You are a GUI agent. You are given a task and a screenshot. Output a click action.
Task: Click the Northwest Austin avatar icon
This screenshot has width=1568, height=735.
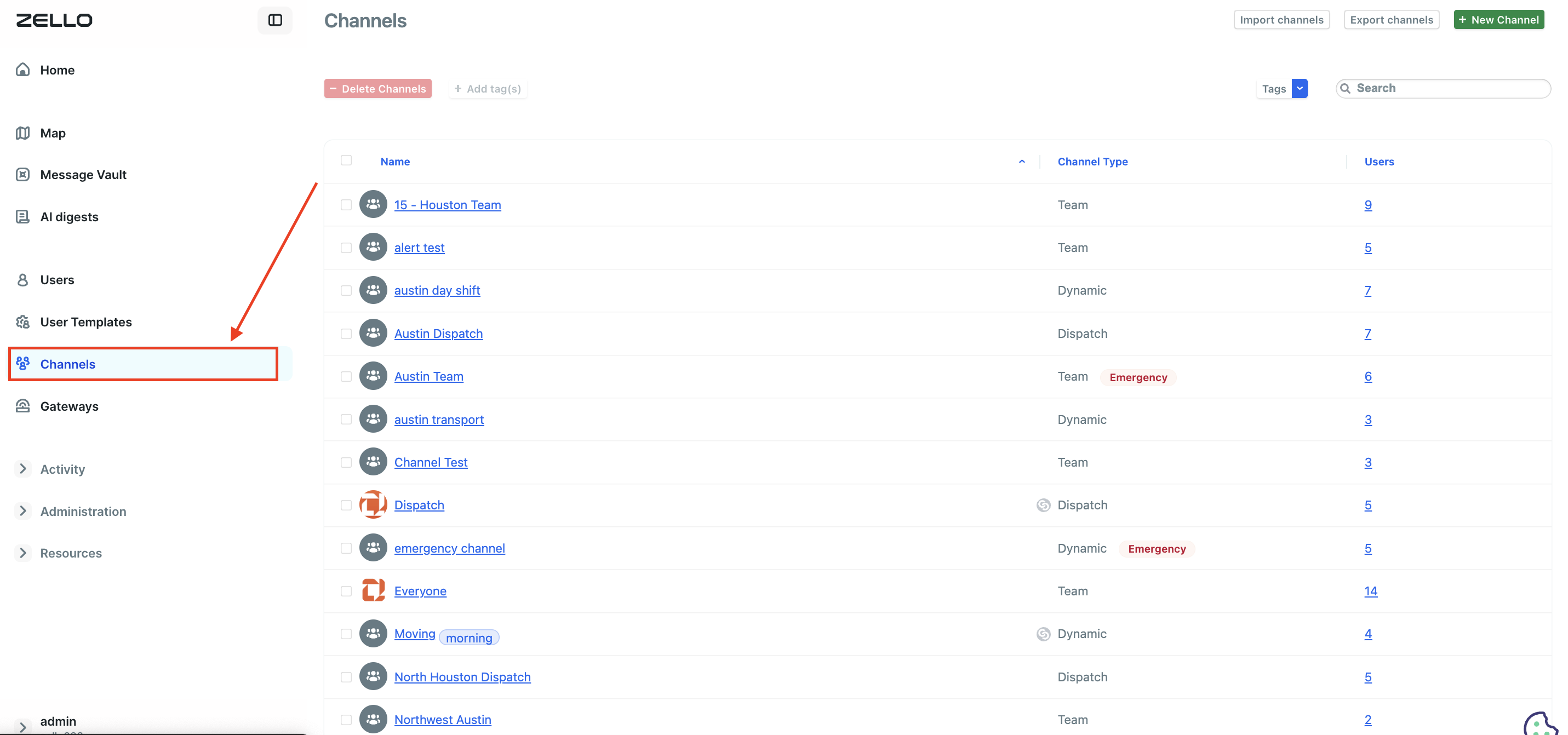click(x=373, y=719)
